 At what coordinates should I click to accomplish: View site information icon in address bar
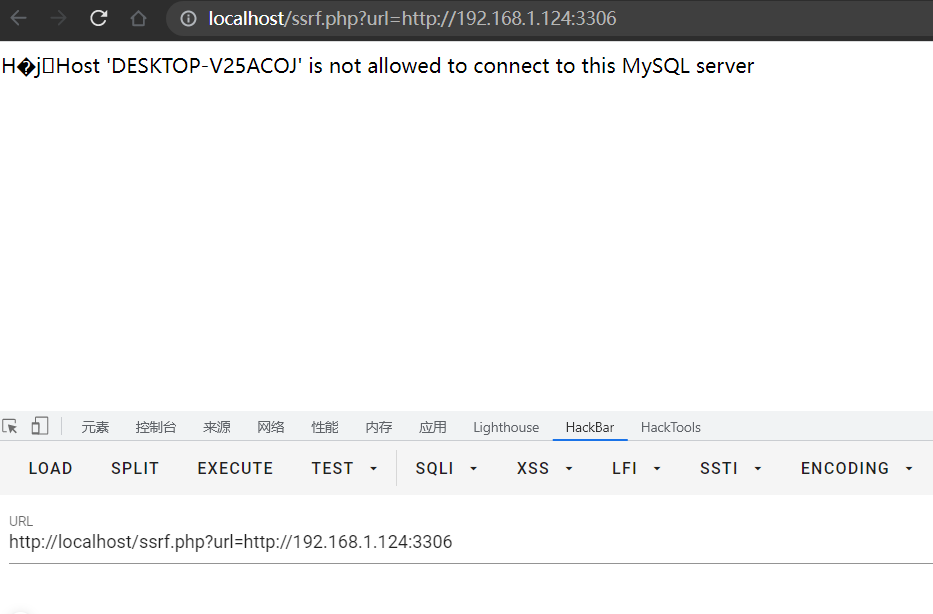188,18
